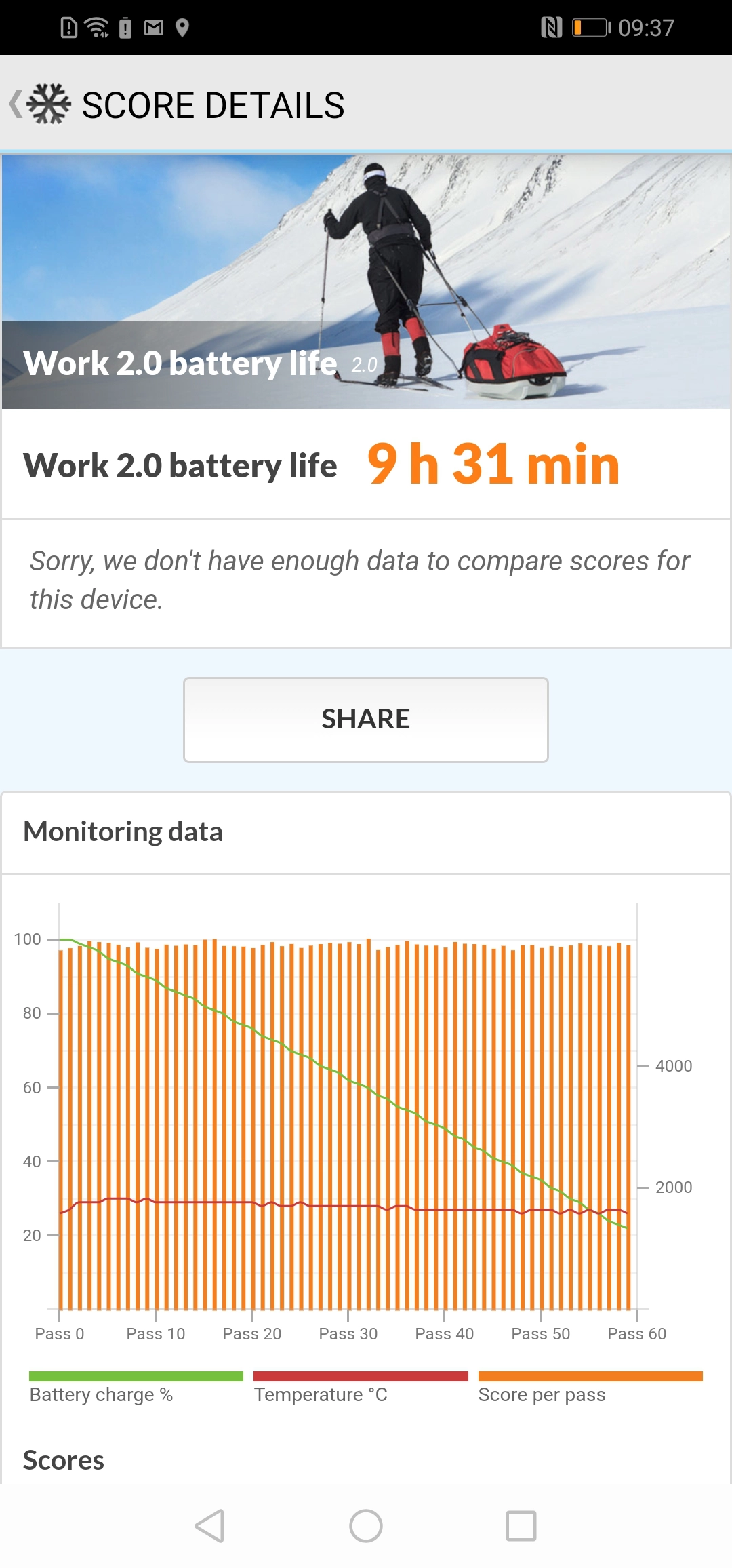Viewport: 732px width, 1568px height.
Task: Tap the mail notification icon
Action: click(154, 28)
